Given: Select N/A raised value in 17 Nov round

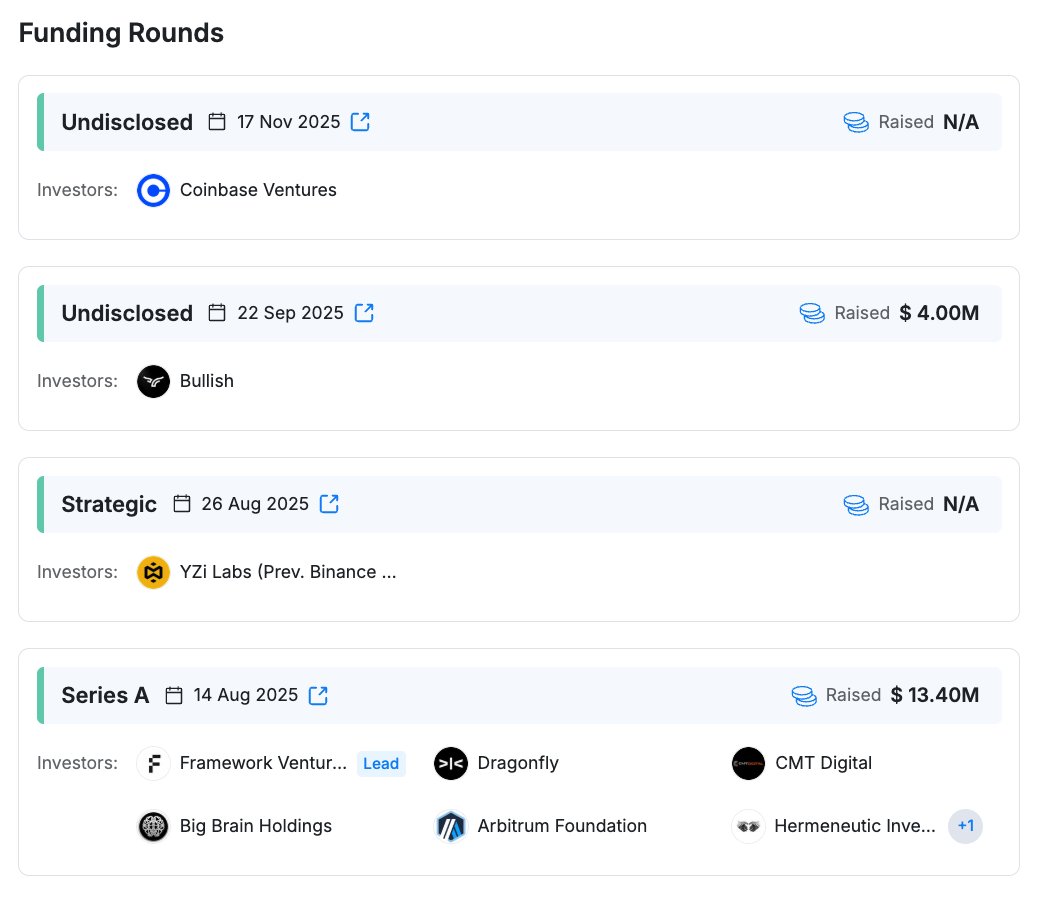Looking at the screenshot, I should [x=961, y=122].
